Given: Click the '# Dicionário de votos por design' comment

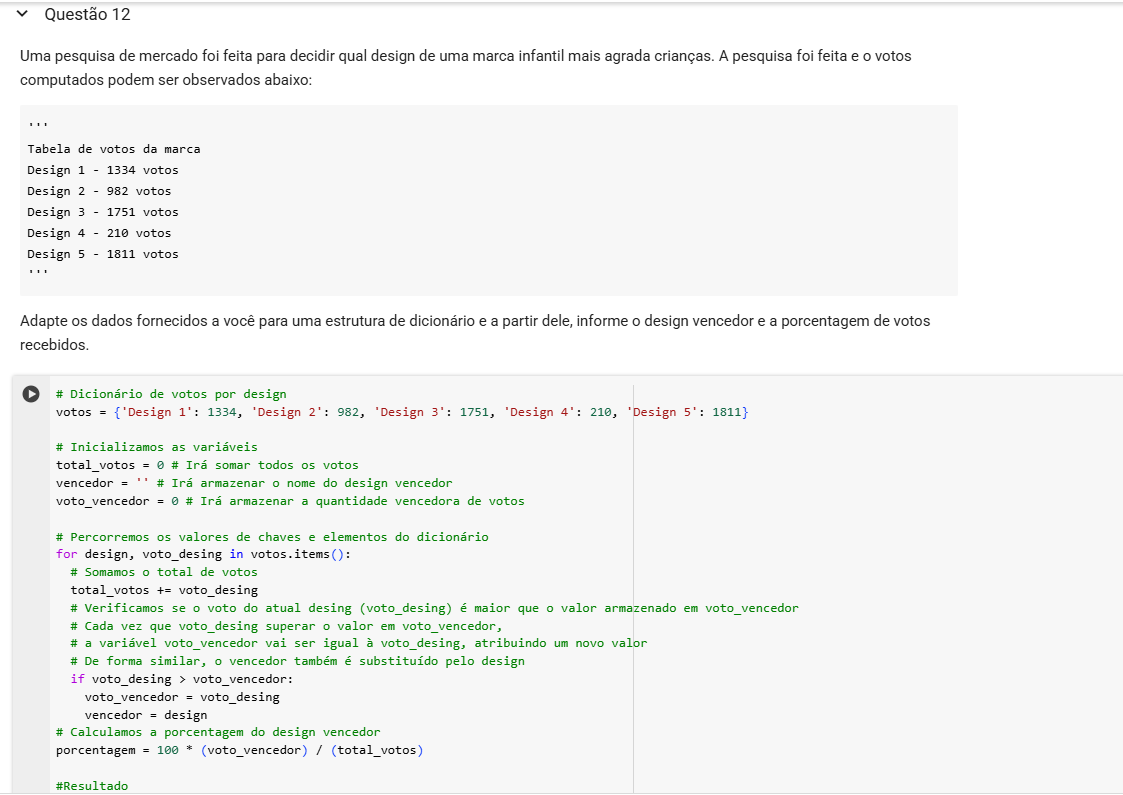Looking at the screenshot, I should tap(171, 394).
